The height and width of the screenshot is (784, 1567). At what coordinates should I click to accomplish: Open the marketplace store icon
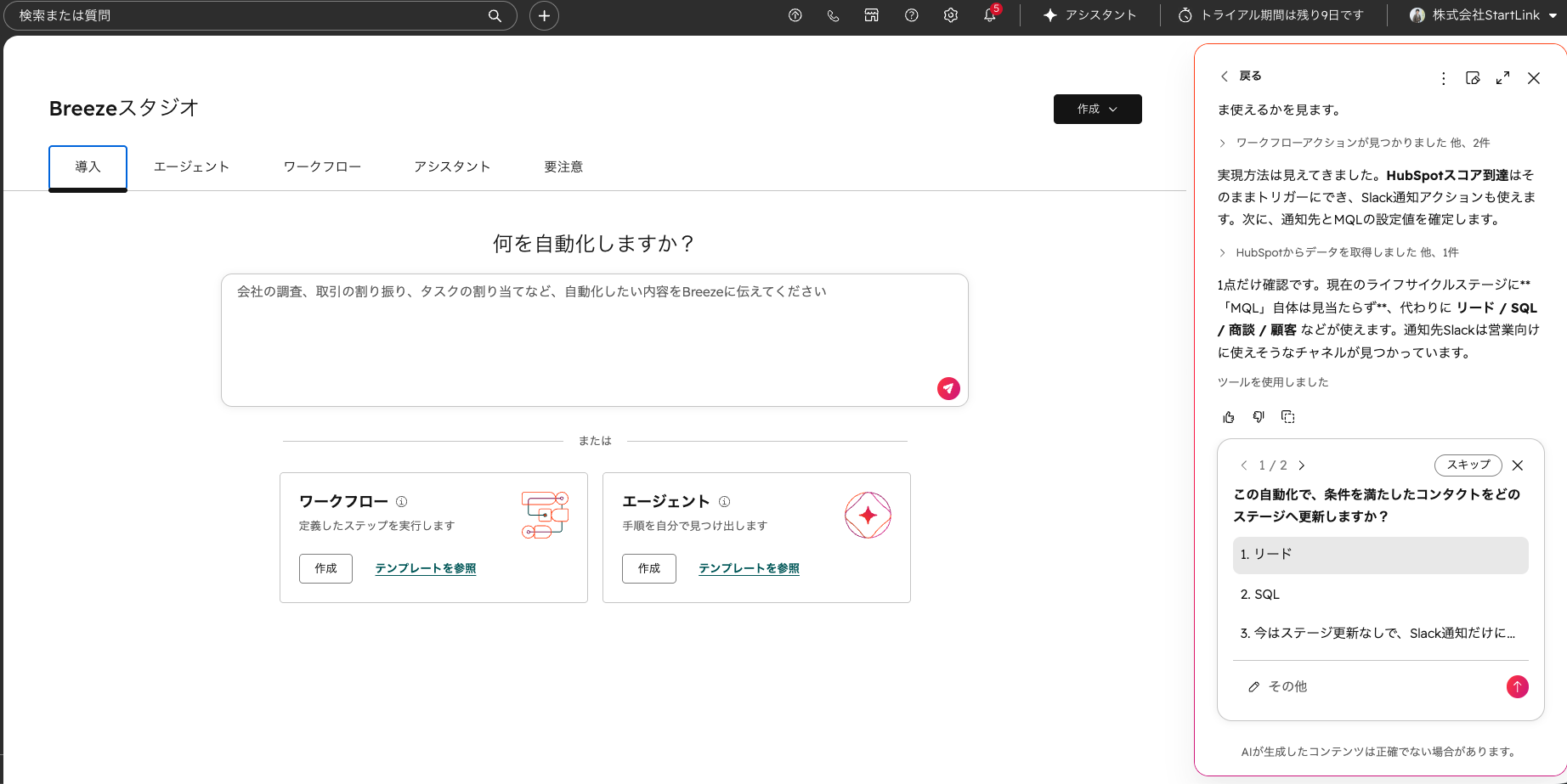(x=871, y=15)
